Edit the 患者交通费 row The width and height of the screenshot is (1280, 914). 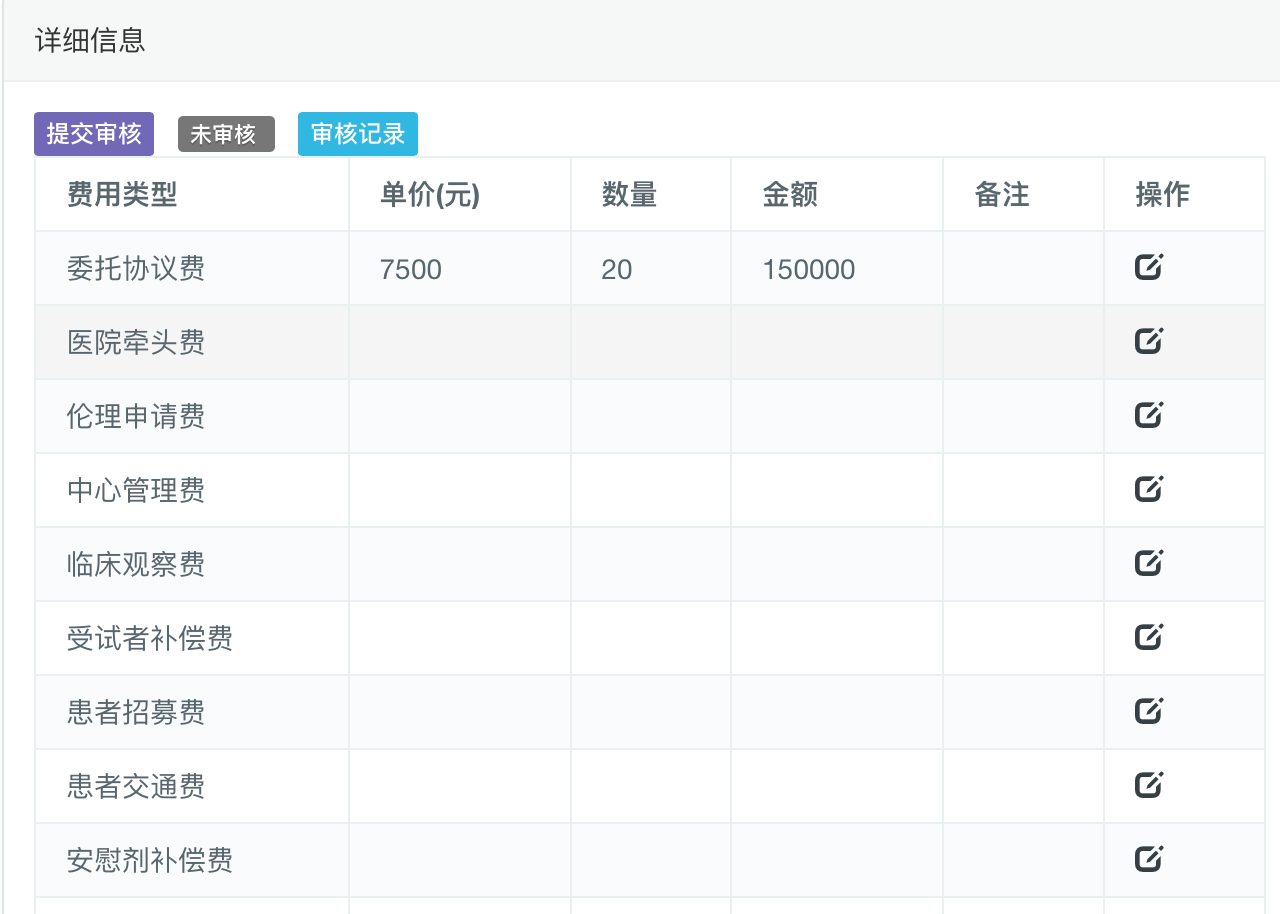[x=1149, y=785]
